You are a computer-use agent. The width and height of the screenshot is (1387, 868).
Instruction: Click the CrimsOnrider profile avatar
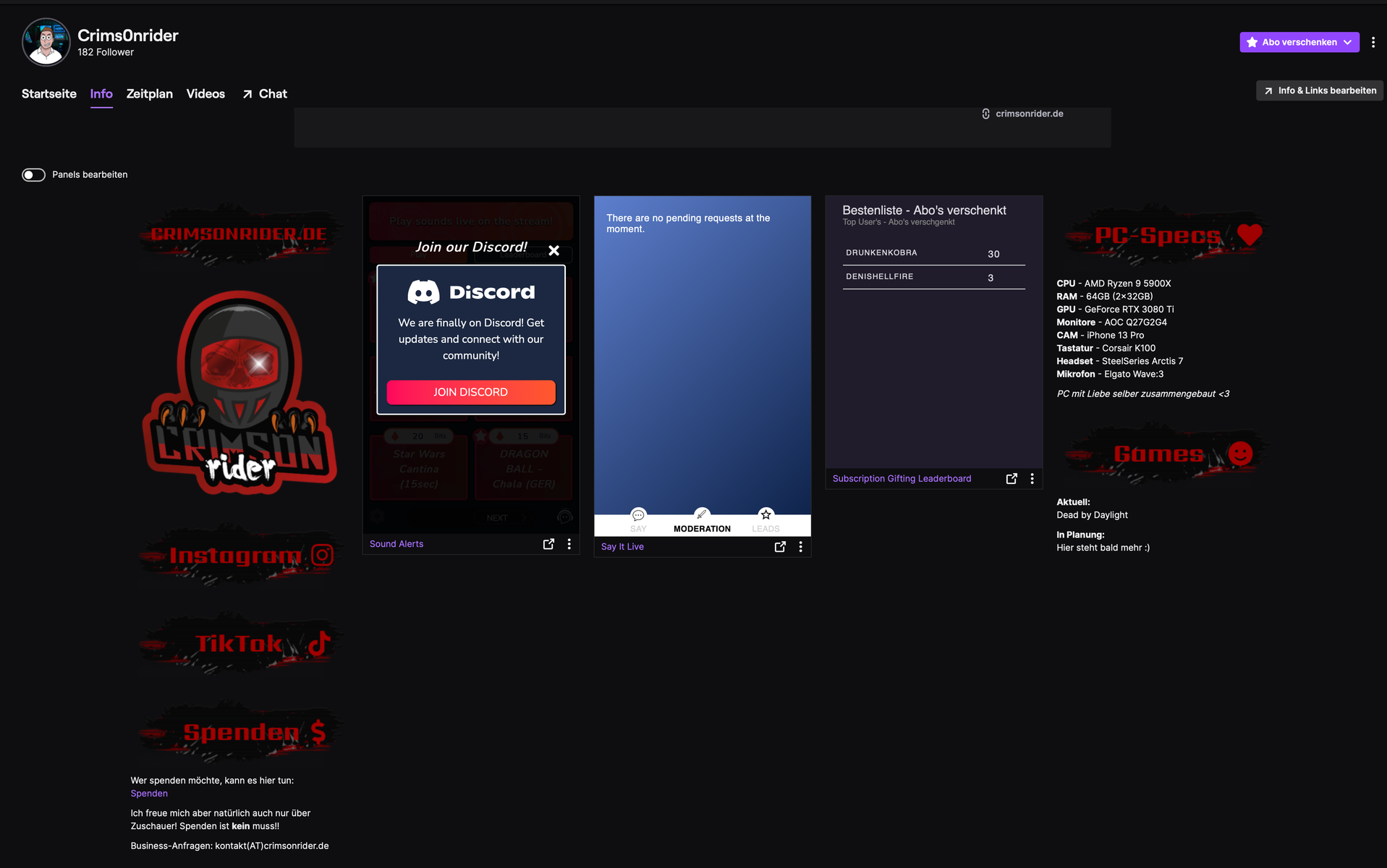click(x=46, y=43)
